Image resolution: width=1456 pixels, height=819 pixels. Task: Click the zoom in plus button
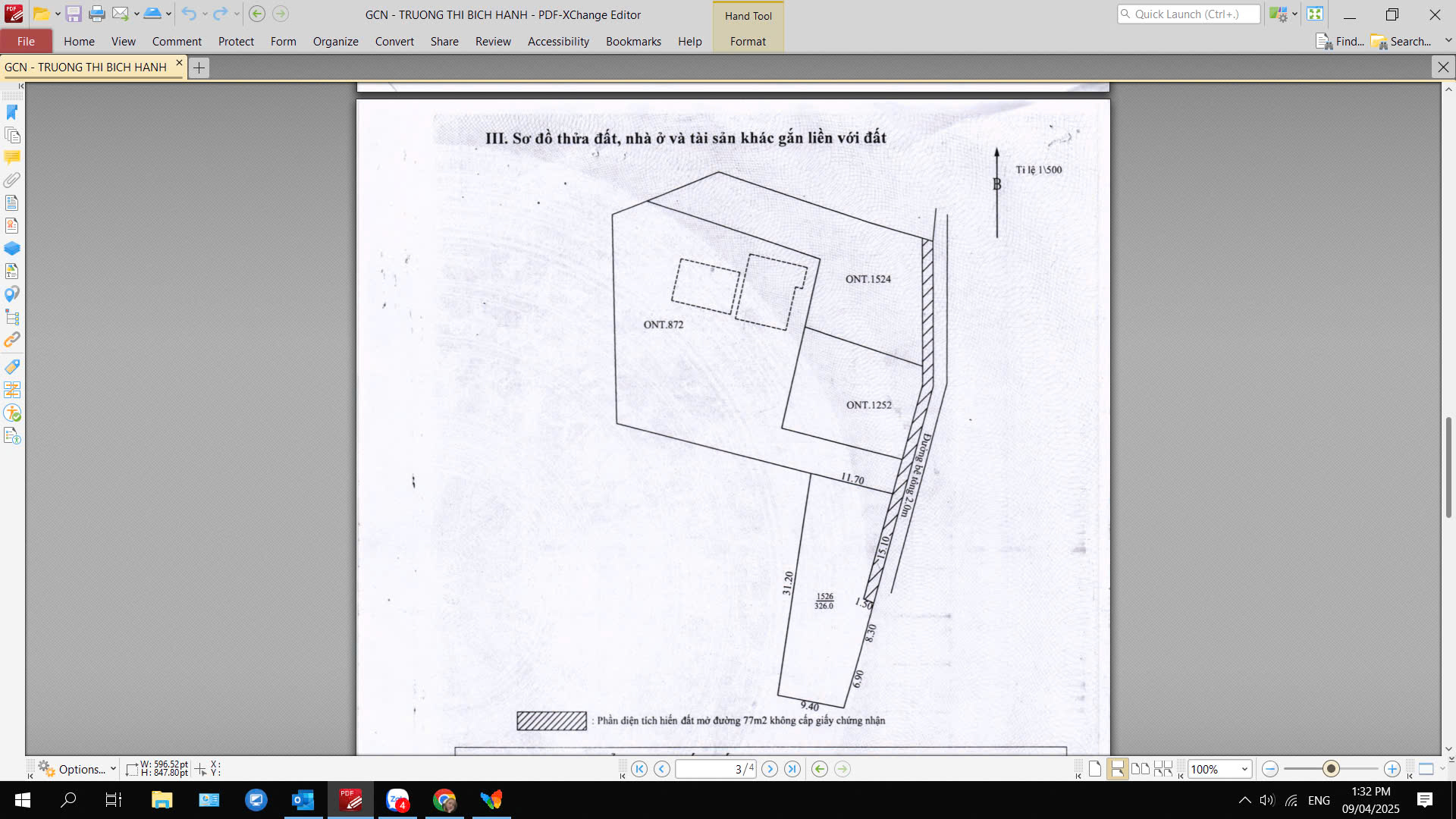[x=1392, y=769]
